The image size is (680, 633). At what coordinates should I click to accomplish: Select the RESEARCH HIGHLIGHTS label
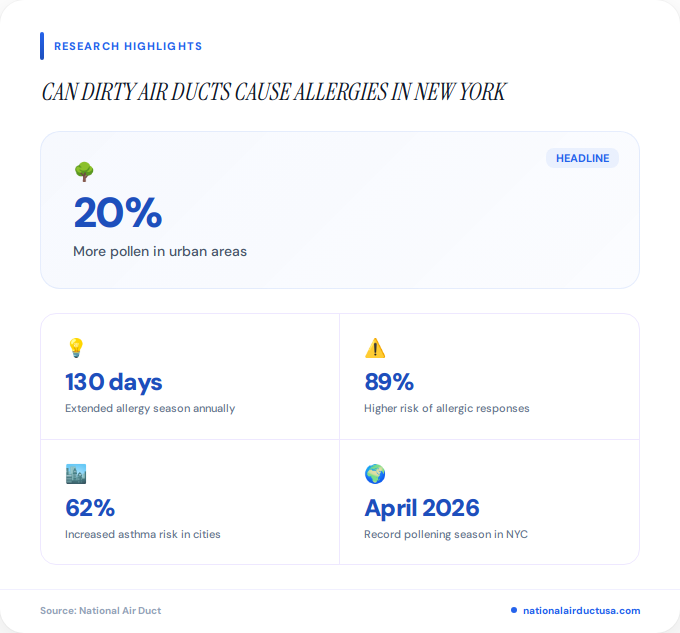click(x=128, y=46)
